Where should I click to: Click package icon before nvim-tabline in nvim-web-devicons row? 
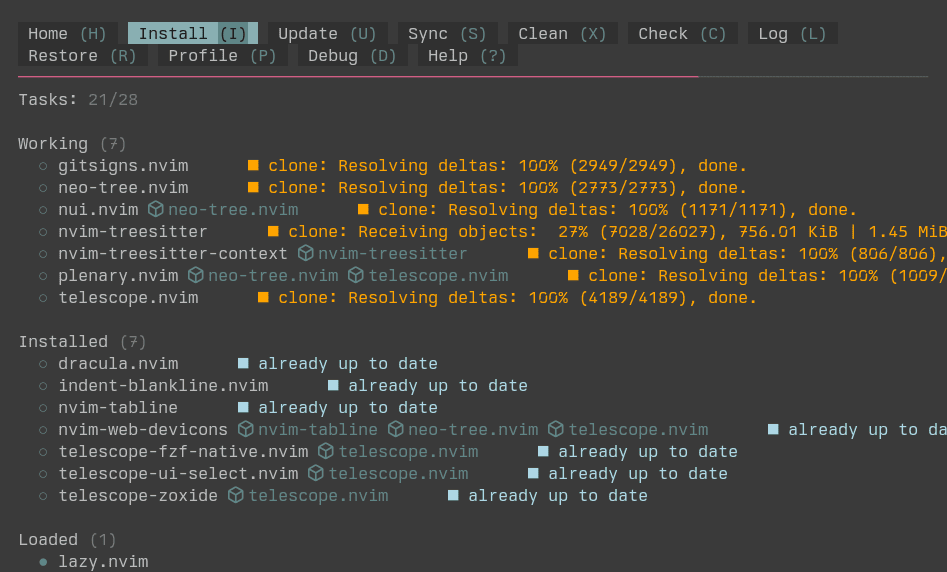(245, 430)
